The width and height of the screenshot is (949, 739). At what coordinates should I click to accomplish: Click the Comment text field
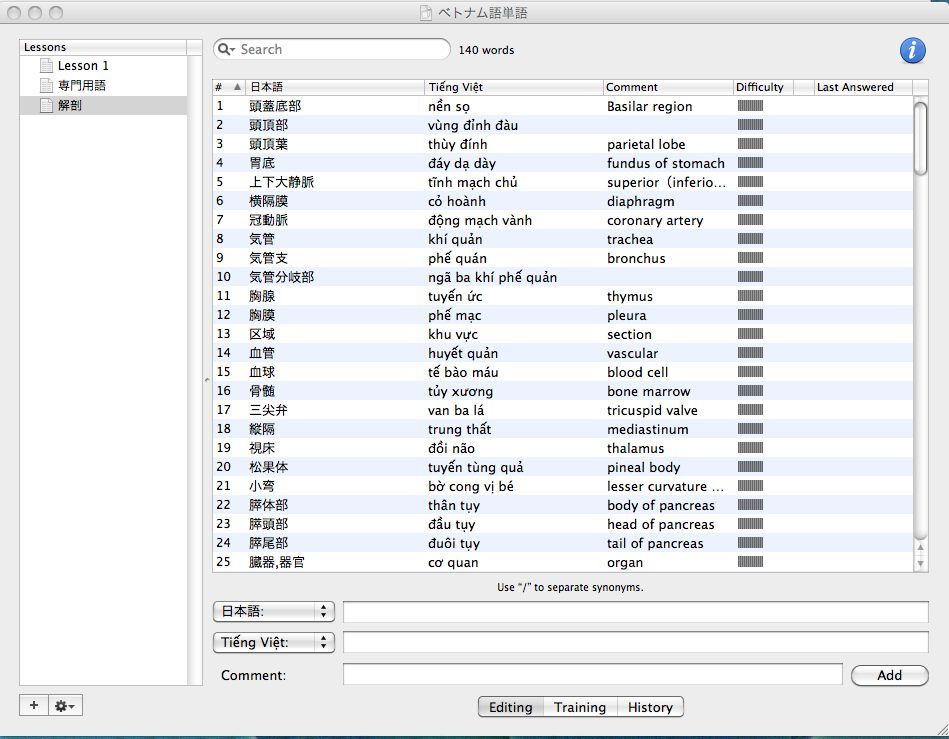tap(593, 674)
